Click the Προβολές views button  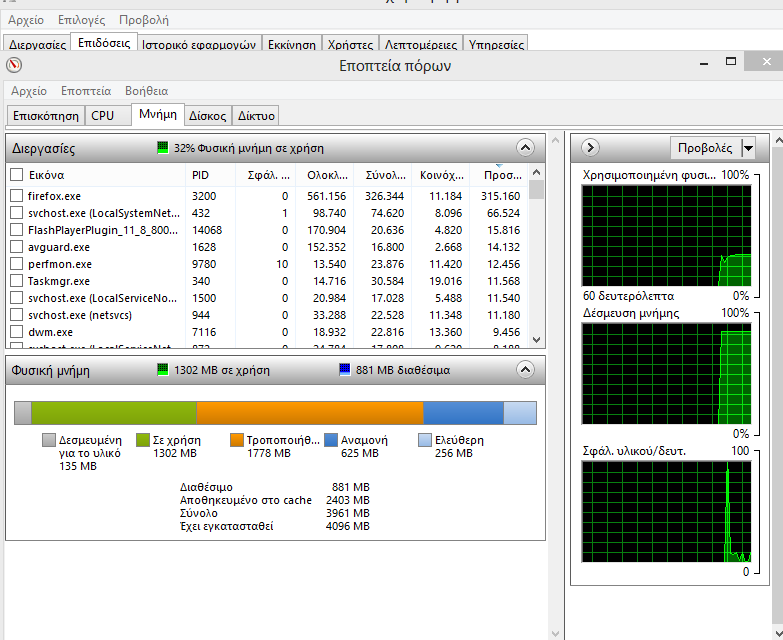706,148
